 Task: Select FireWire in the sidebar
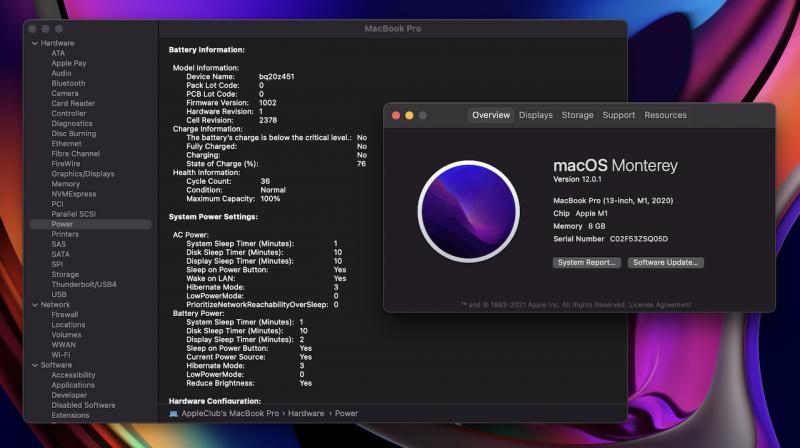pyautogui.click(x=66, y=164)
